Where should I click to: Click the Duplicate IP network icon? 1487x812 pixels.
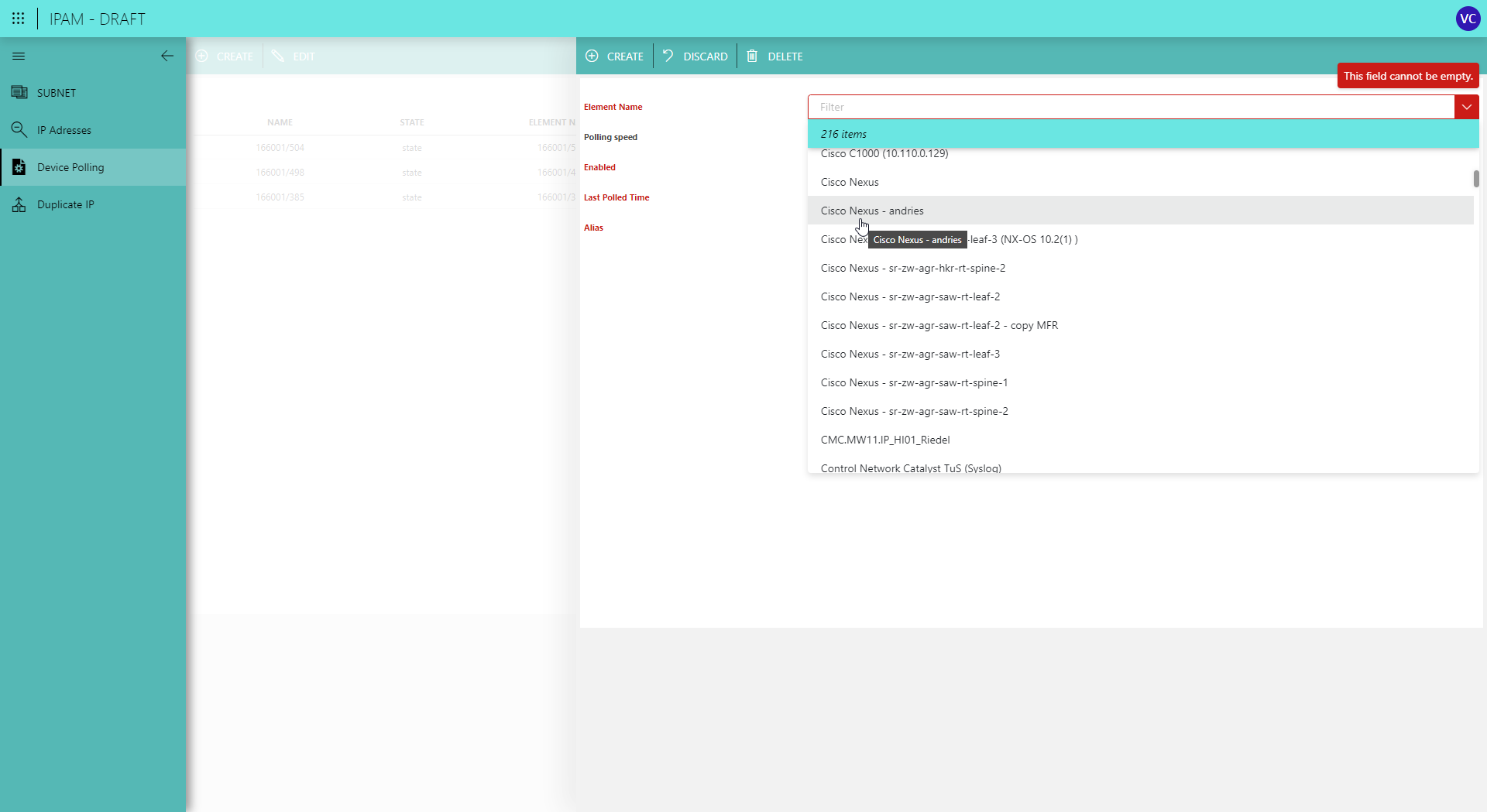click(19, 204)
